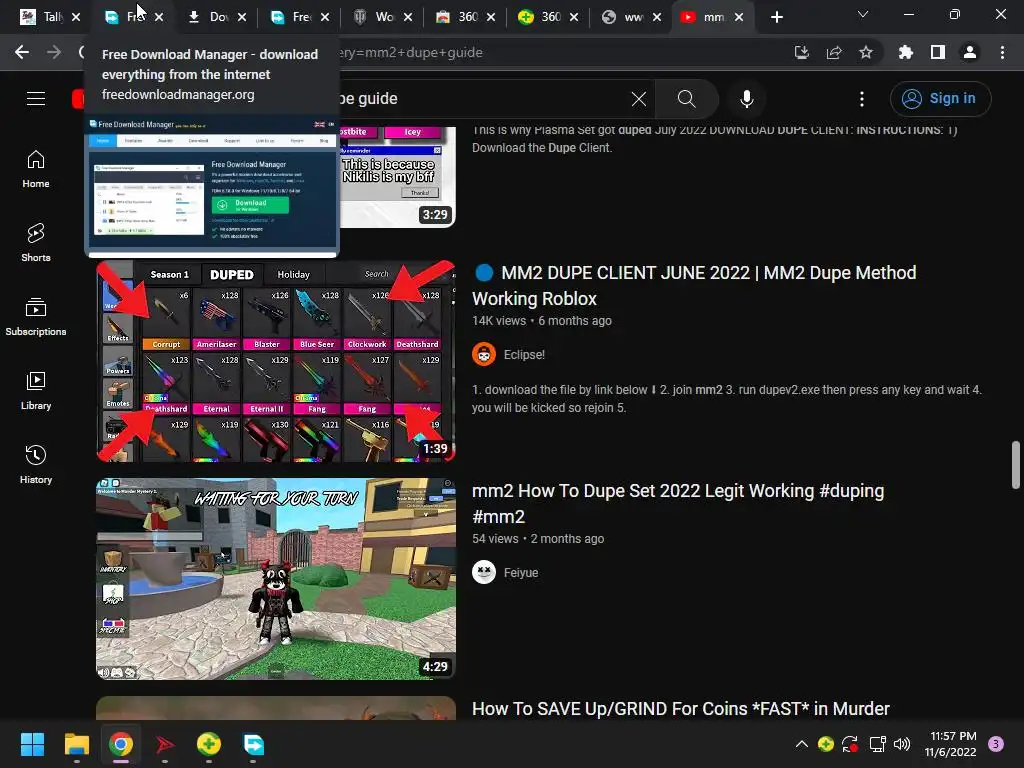Screen dimensions: 1024x768
Task: Bookmark this page with the star
Action: [866, 52]
